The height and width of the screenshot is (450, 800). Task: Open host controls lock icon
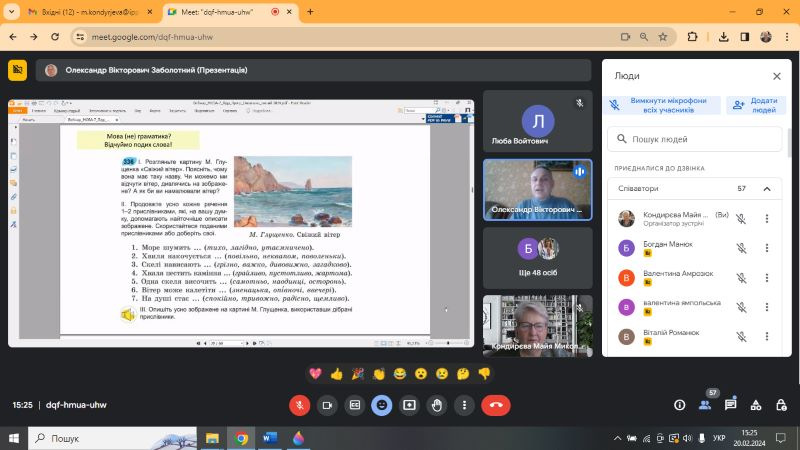pos(781,405)
